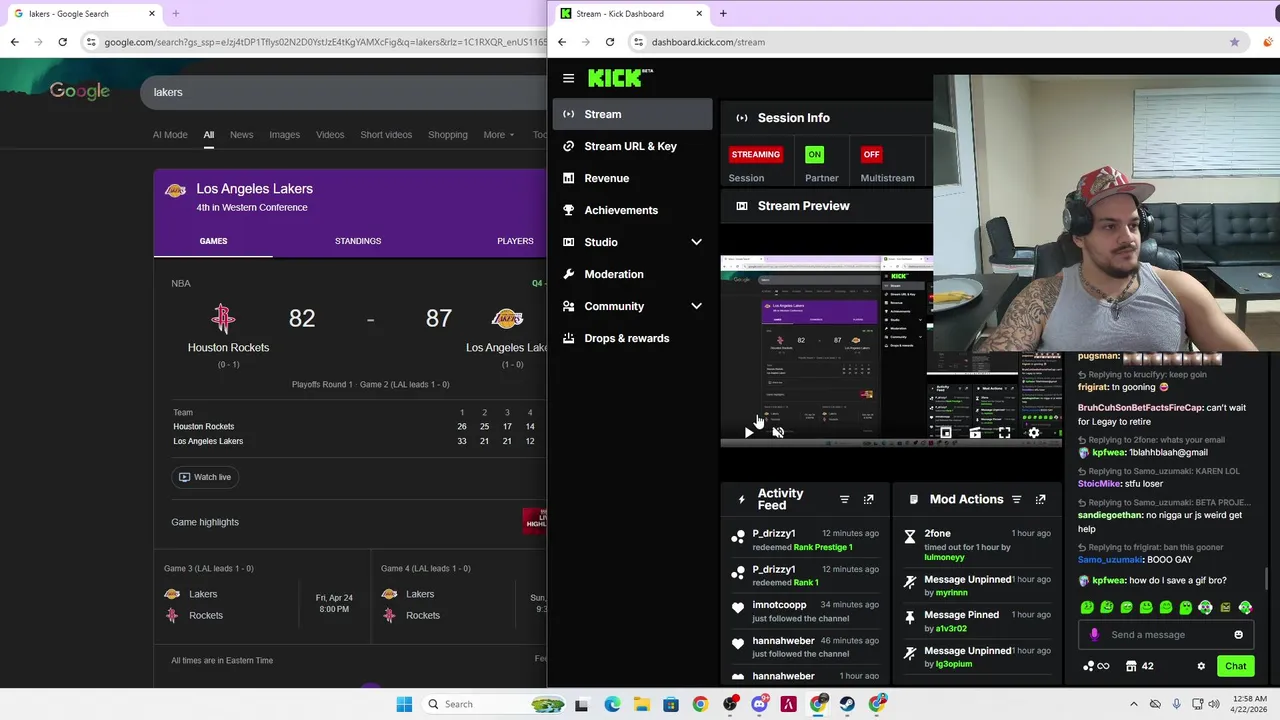Open the emoji picker in chat input
This screenshot has height=720, width=1280.
tap(1238, 634)
